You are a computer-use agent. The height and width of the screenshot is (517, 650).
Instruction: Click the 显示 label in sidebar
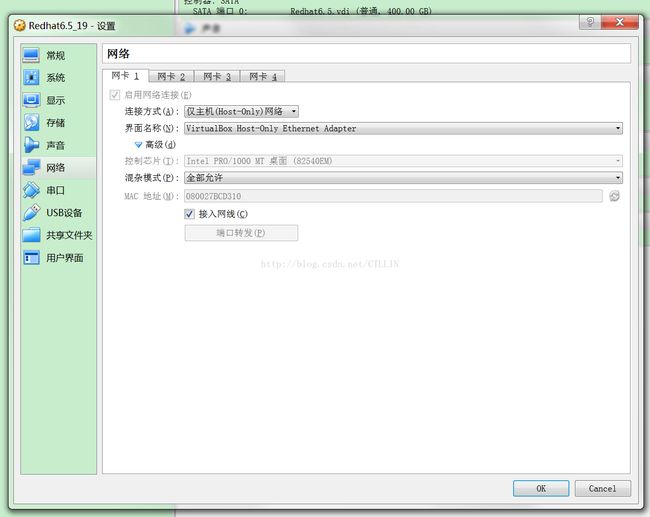point(56,100)
